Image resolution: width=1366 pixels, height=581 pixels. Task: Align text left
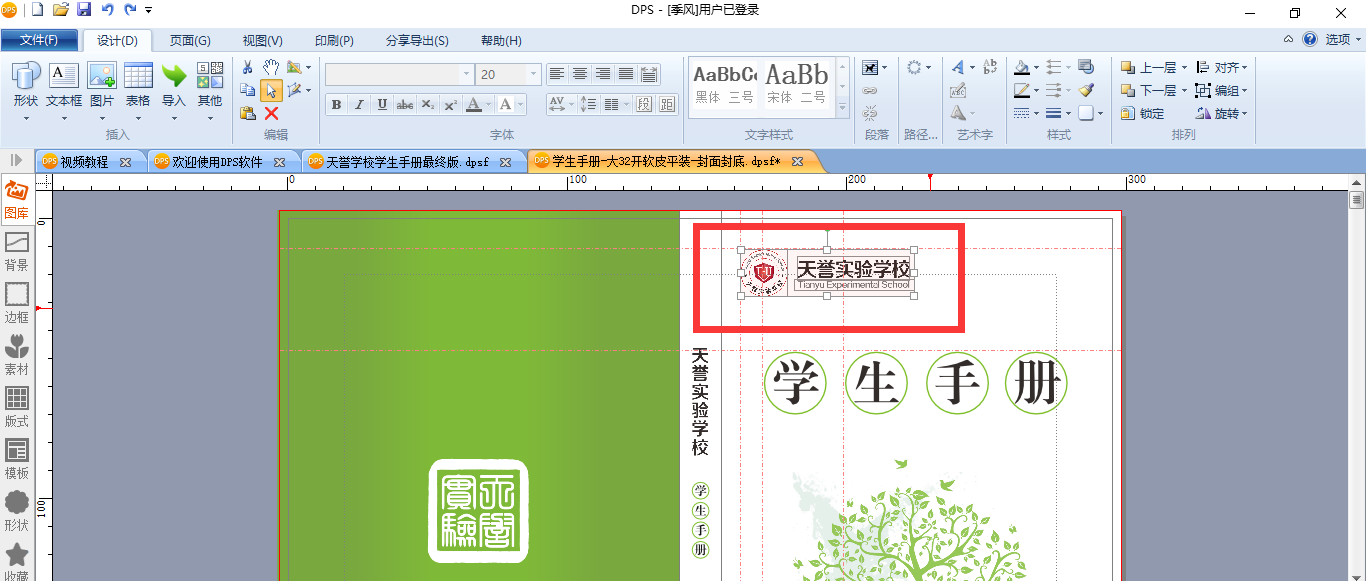coord(557,74)
